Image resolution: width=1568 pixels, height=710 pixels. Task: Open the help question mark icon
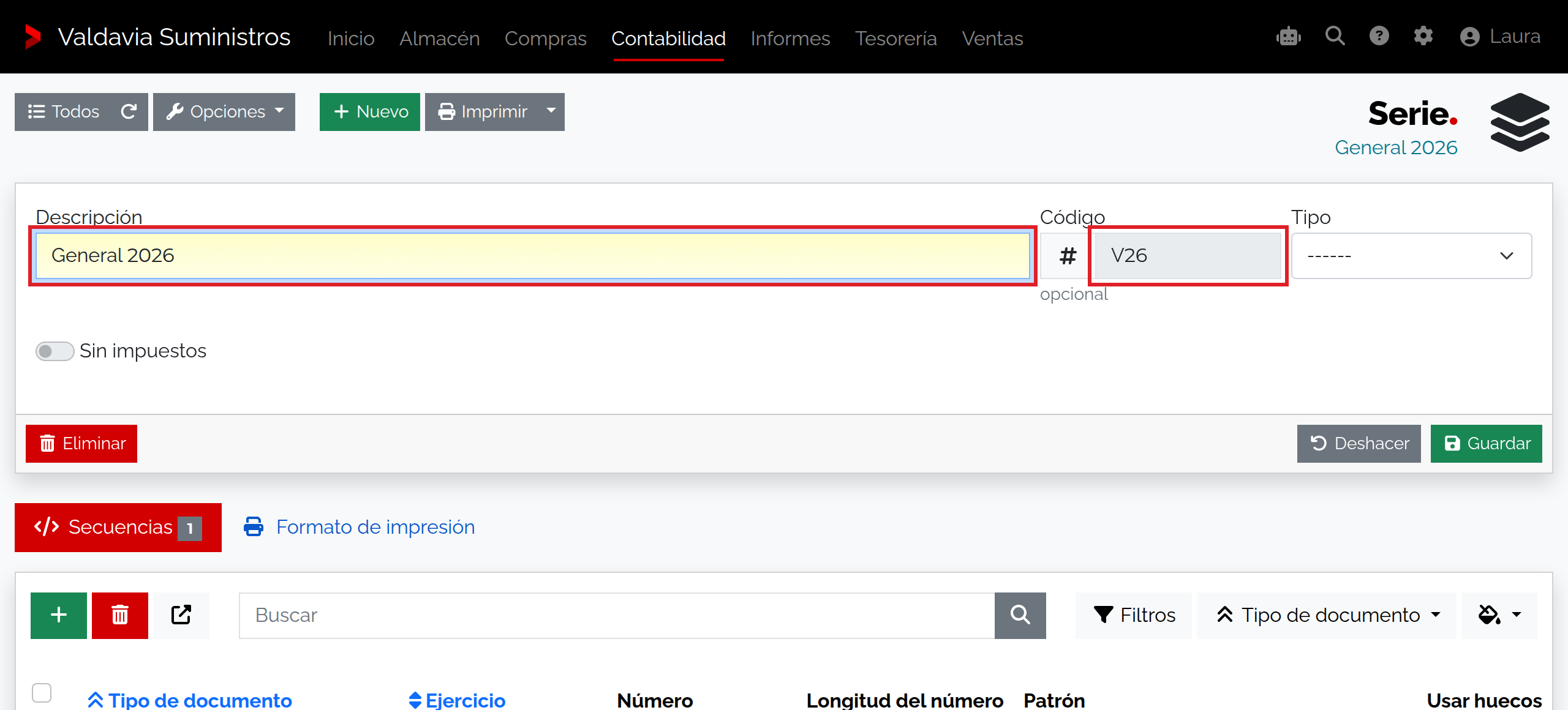1379,36
